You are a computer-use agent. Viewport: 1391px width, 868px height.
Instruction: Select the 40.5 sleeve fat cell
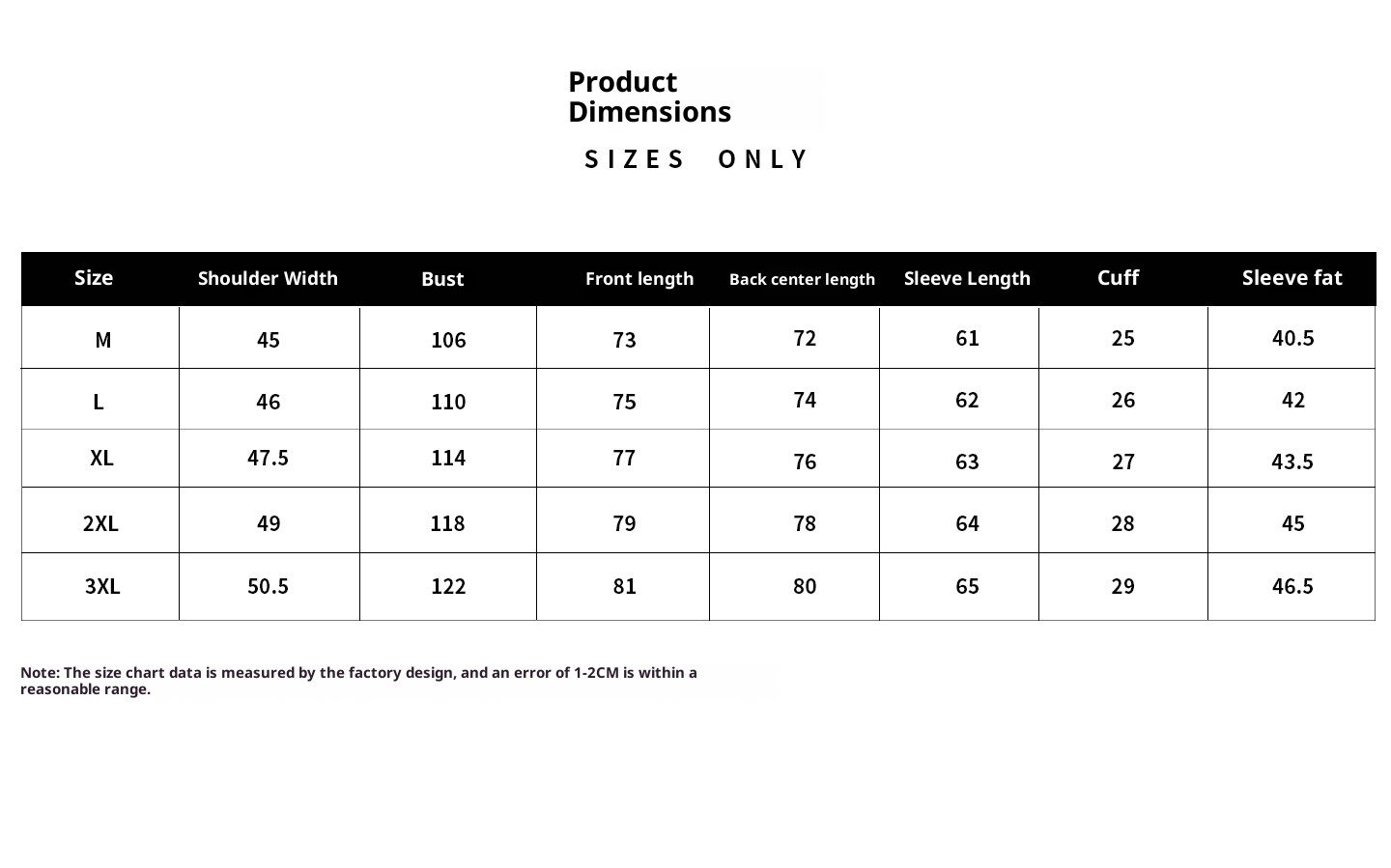[1292, 338]
